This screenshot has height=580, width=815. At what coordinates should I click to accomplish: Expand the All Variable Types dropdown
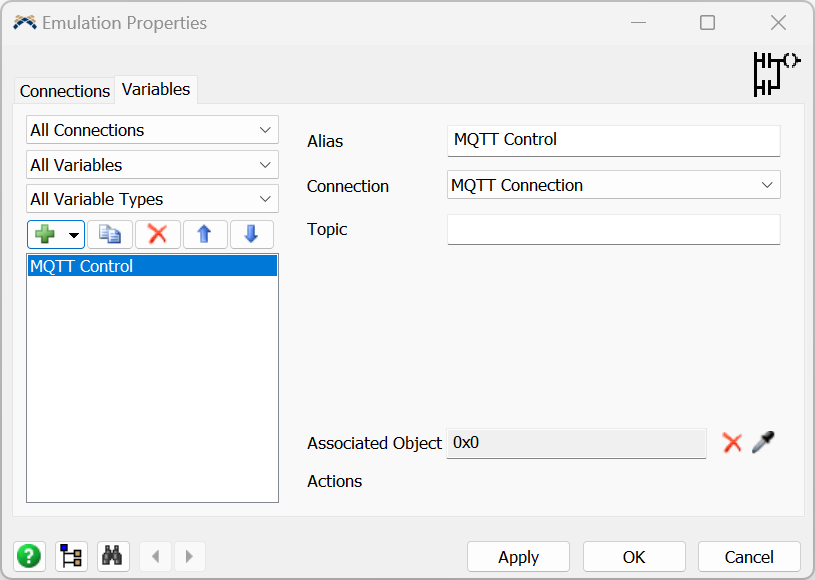152,199
